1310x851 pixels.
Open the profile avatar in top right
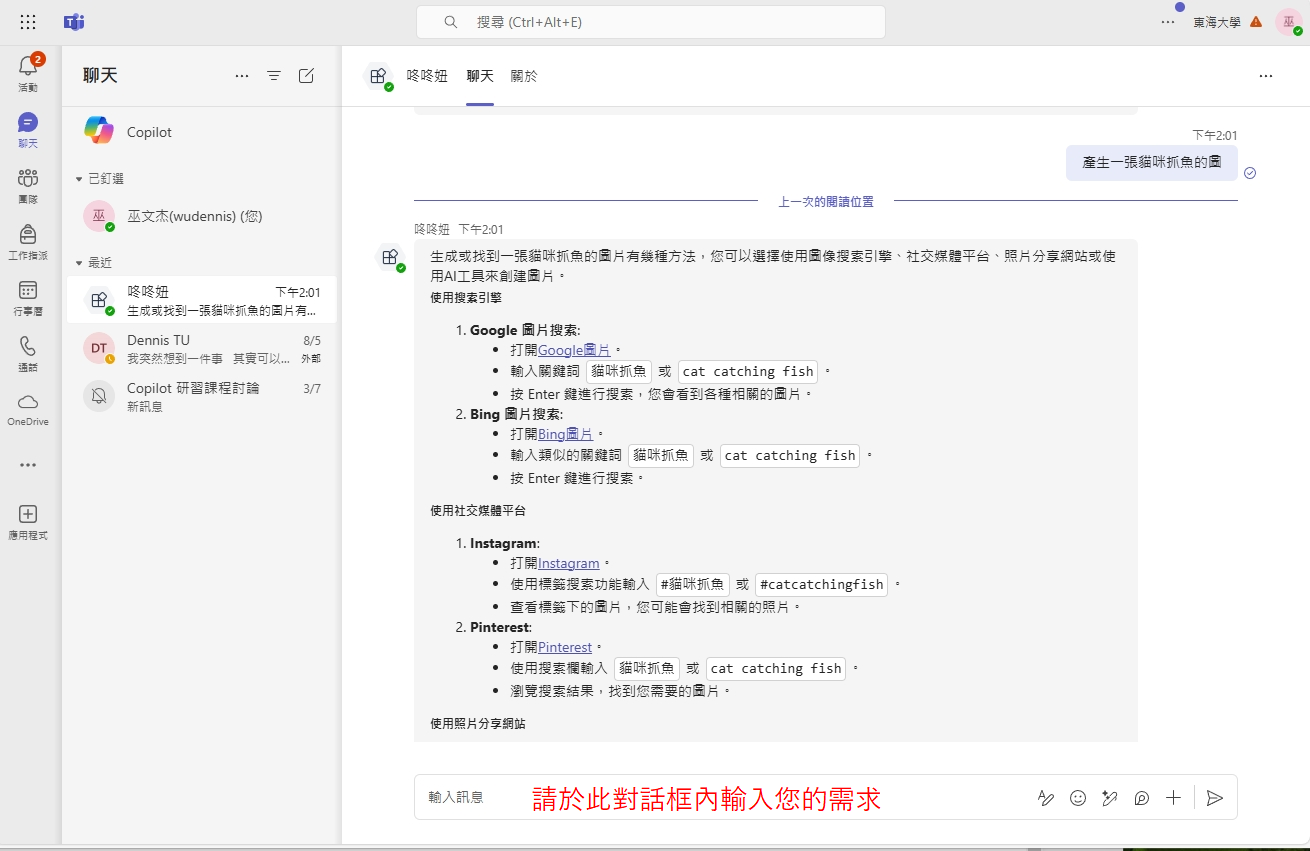coord(1288,22)
